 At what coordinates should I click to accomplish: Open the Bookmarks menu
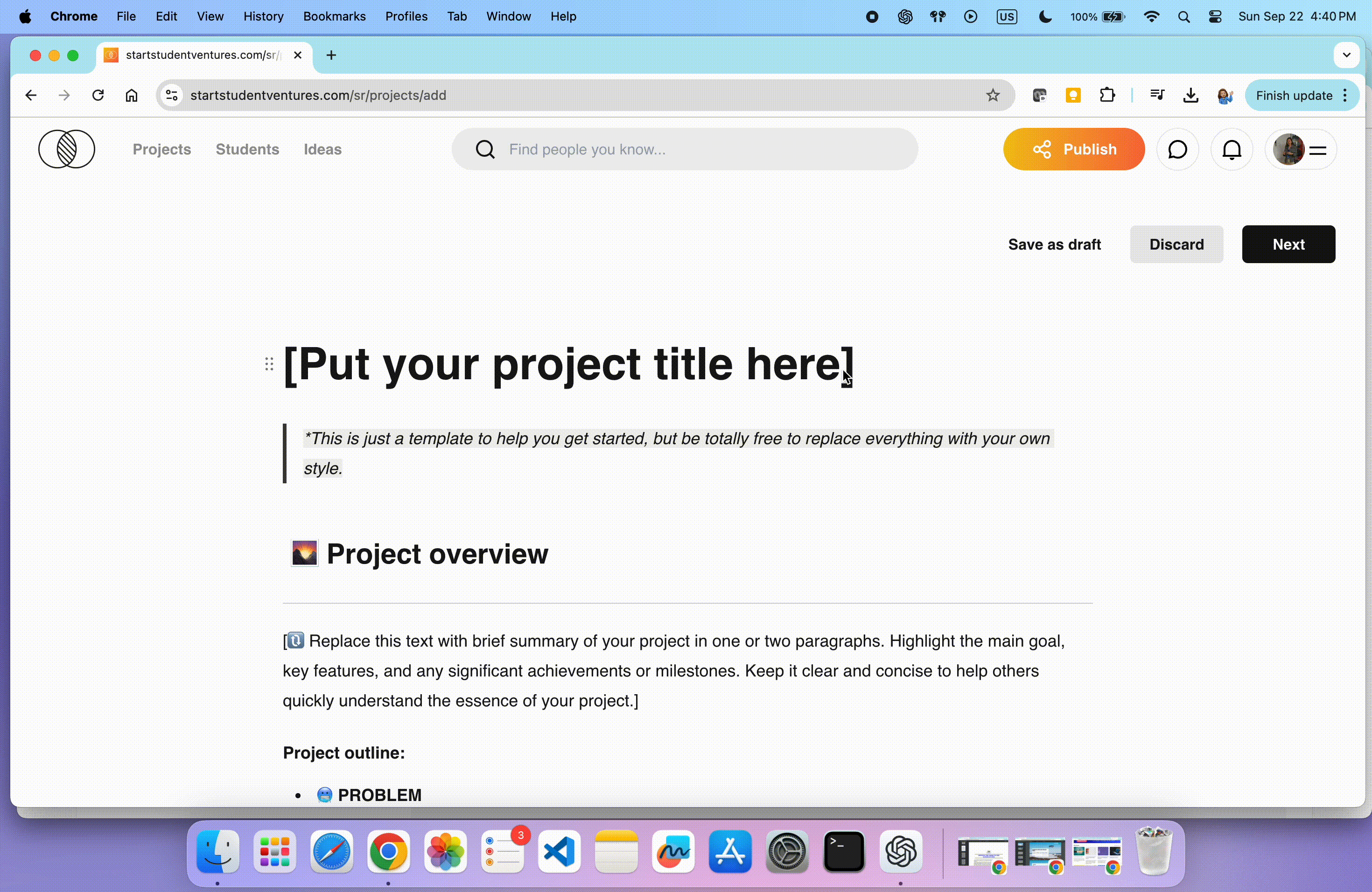pos(334,16)
